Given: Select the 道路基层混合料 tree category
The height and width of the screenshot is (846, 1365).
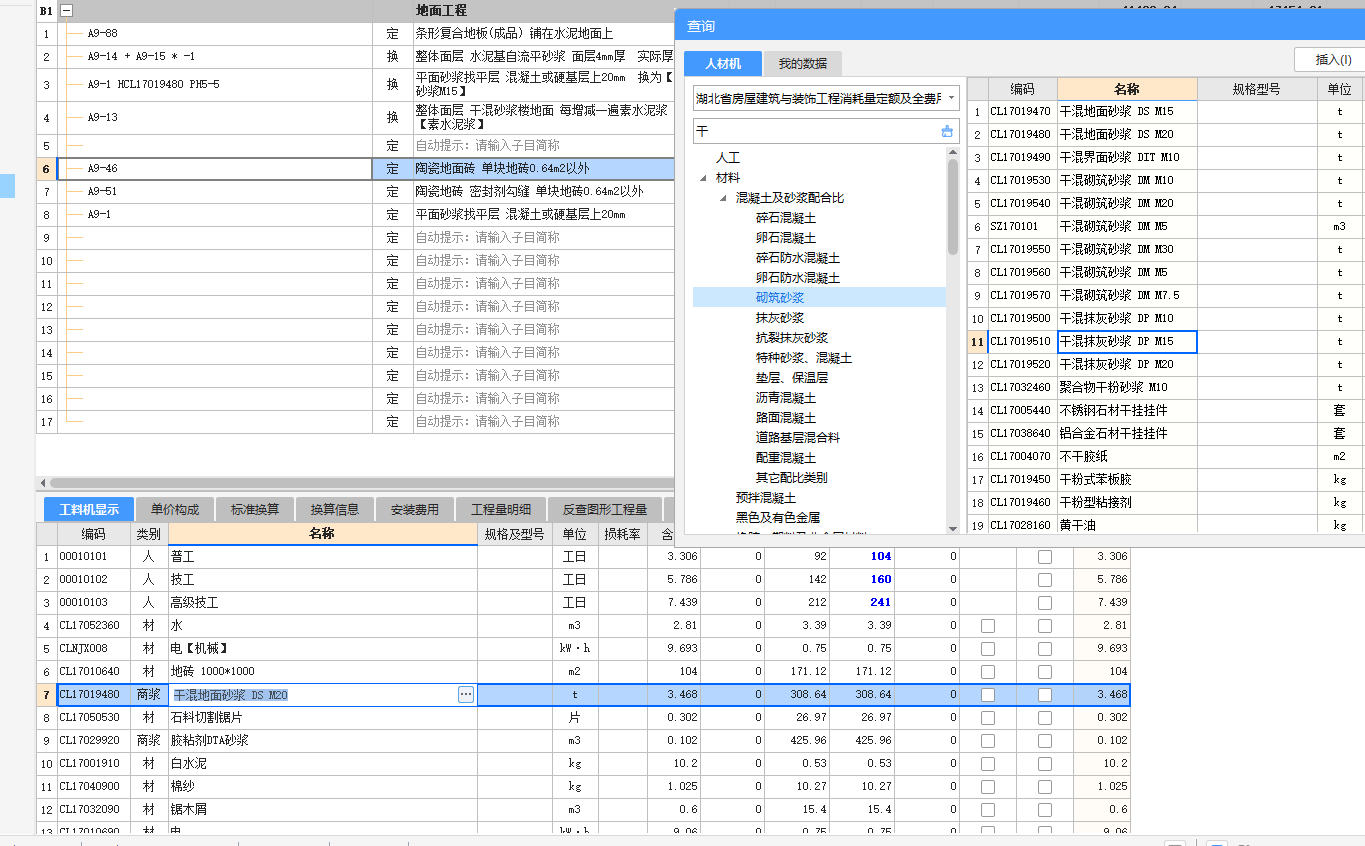Looking at the screenshot, I should (798, 438).
